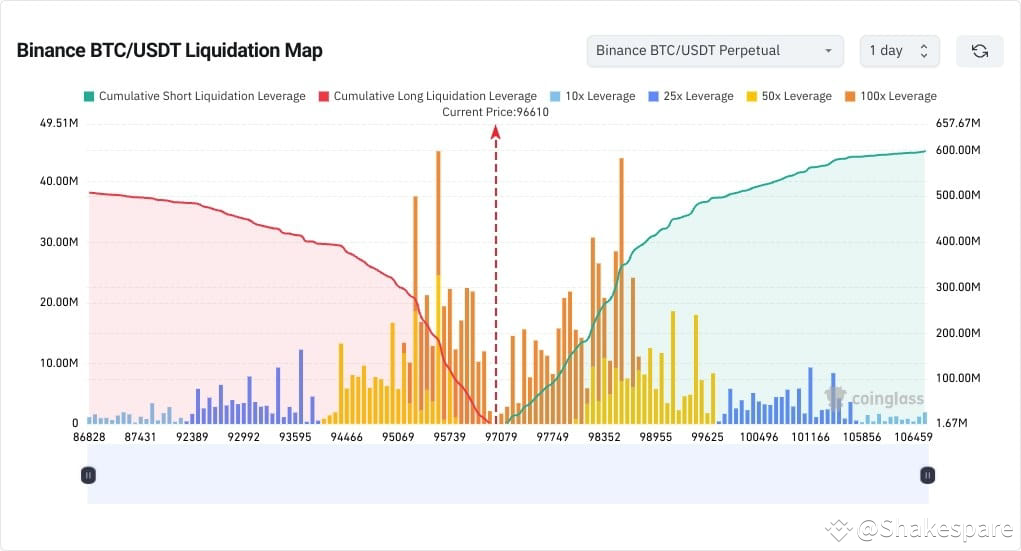This screenshot has width=1021, height=551.
Task: Click the Current Price:96610 label
Action: point(496,112)
